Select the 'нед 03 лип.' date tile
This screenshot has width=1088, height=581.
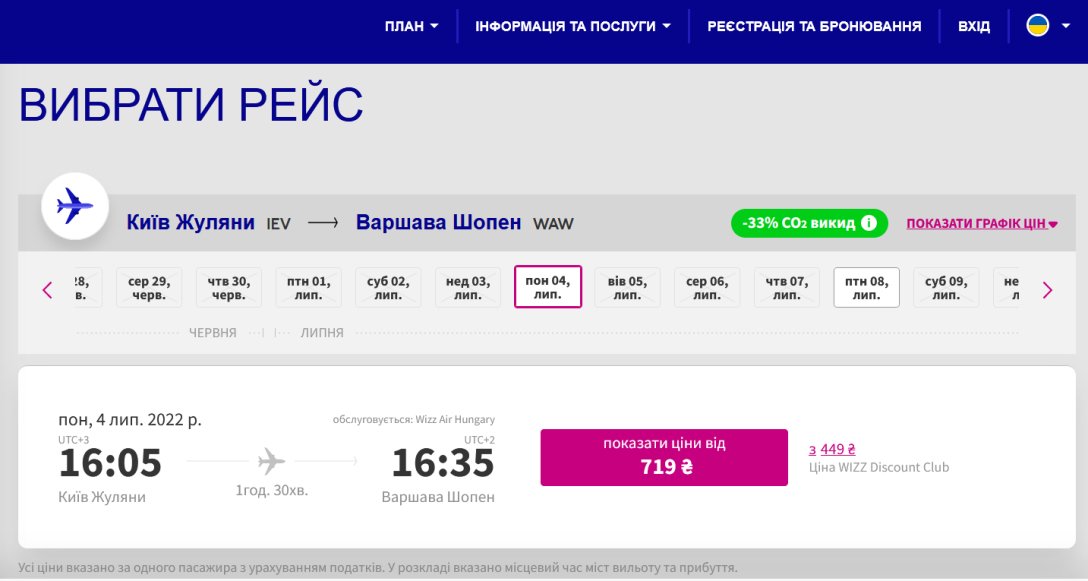(x=467, y=286)
